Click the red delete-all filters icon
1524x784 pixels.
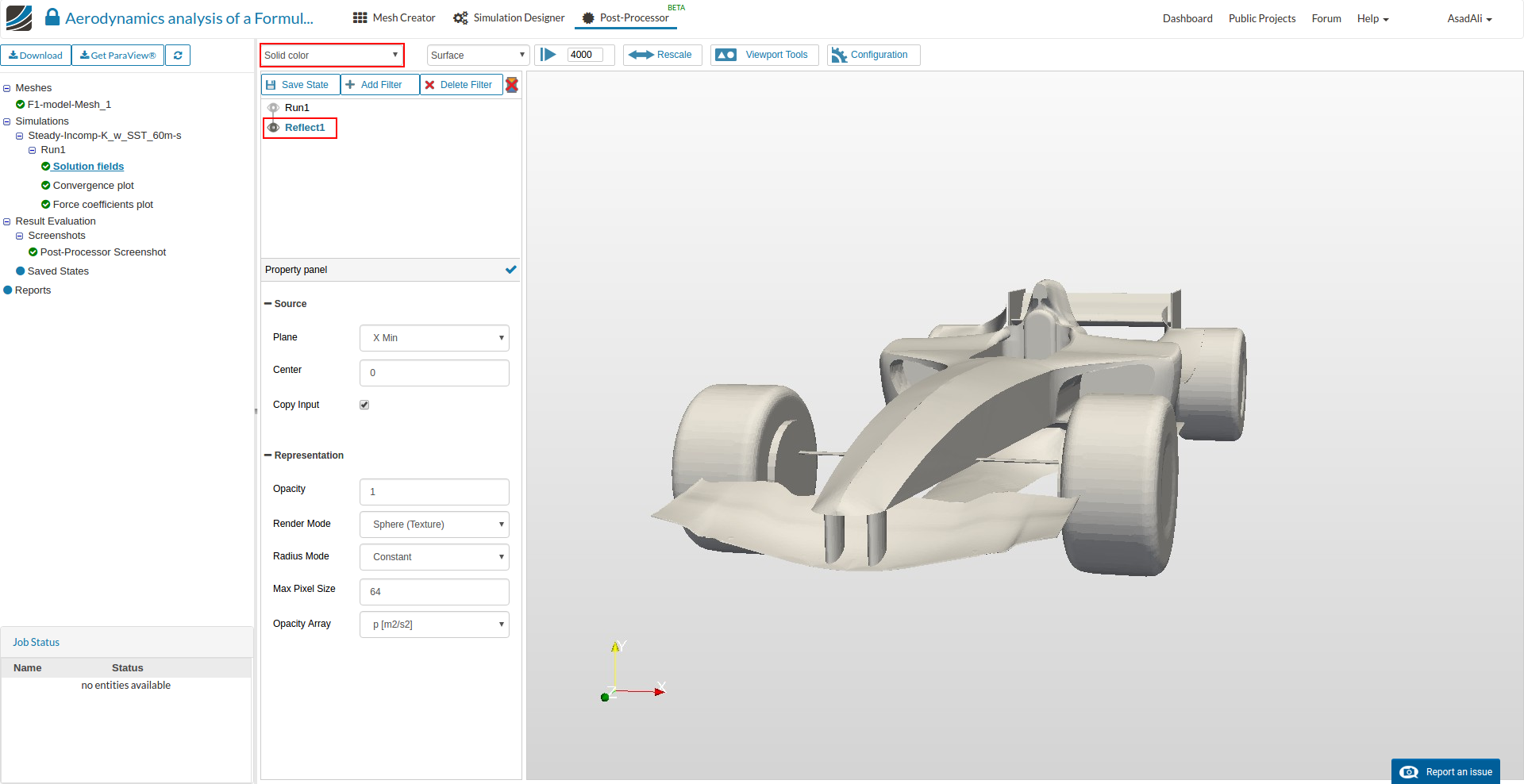(512, 85)
